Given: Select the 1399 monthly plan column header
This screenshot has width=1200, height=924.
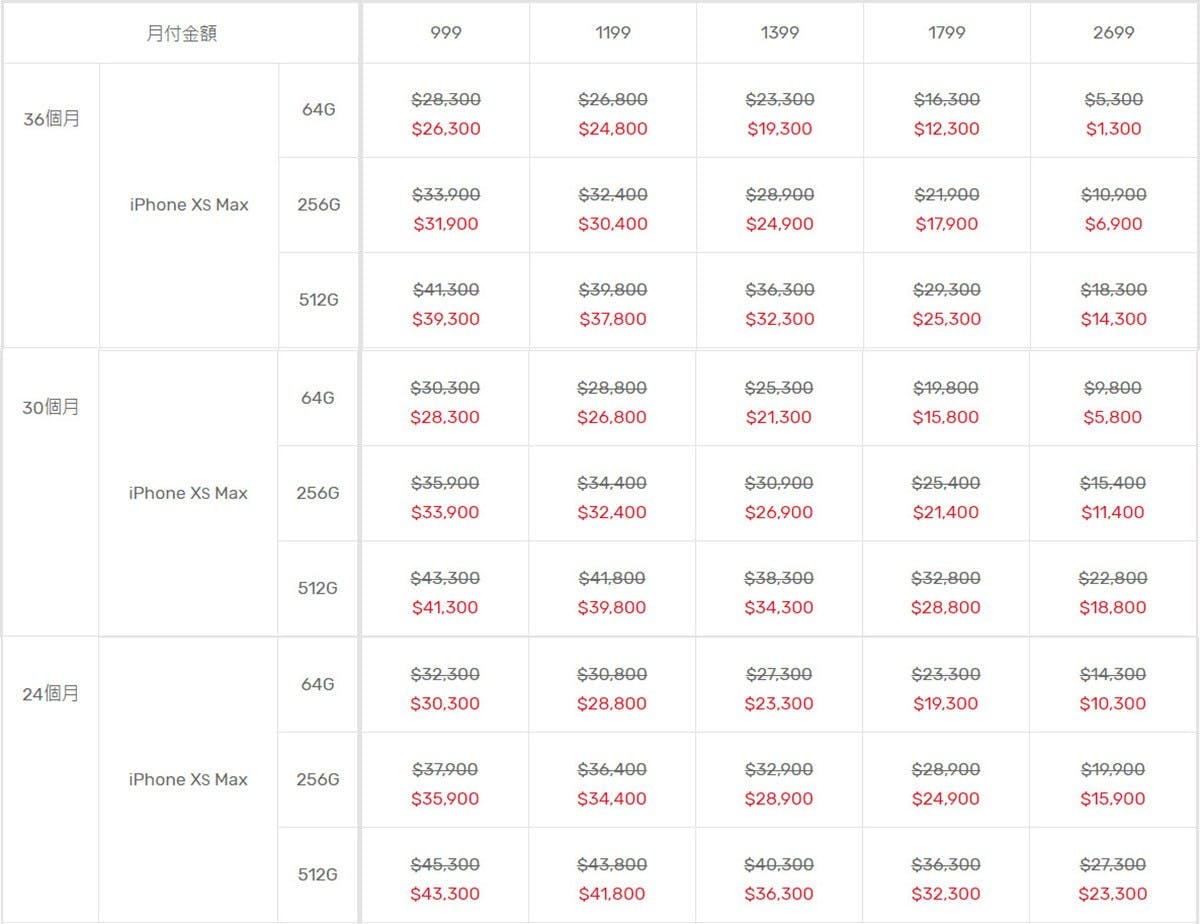Looking at the screenshot, I should coord(779,33).
